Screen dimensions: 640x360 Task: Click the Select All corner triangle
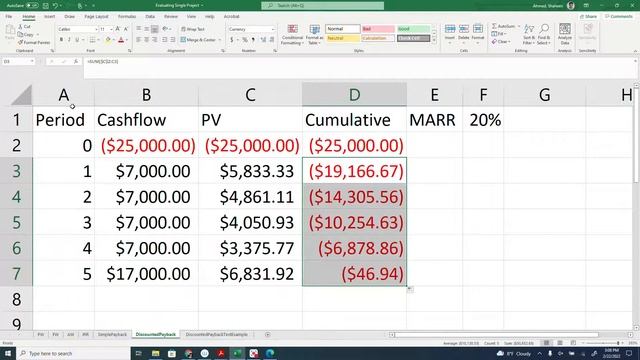(x=22, y=95)
